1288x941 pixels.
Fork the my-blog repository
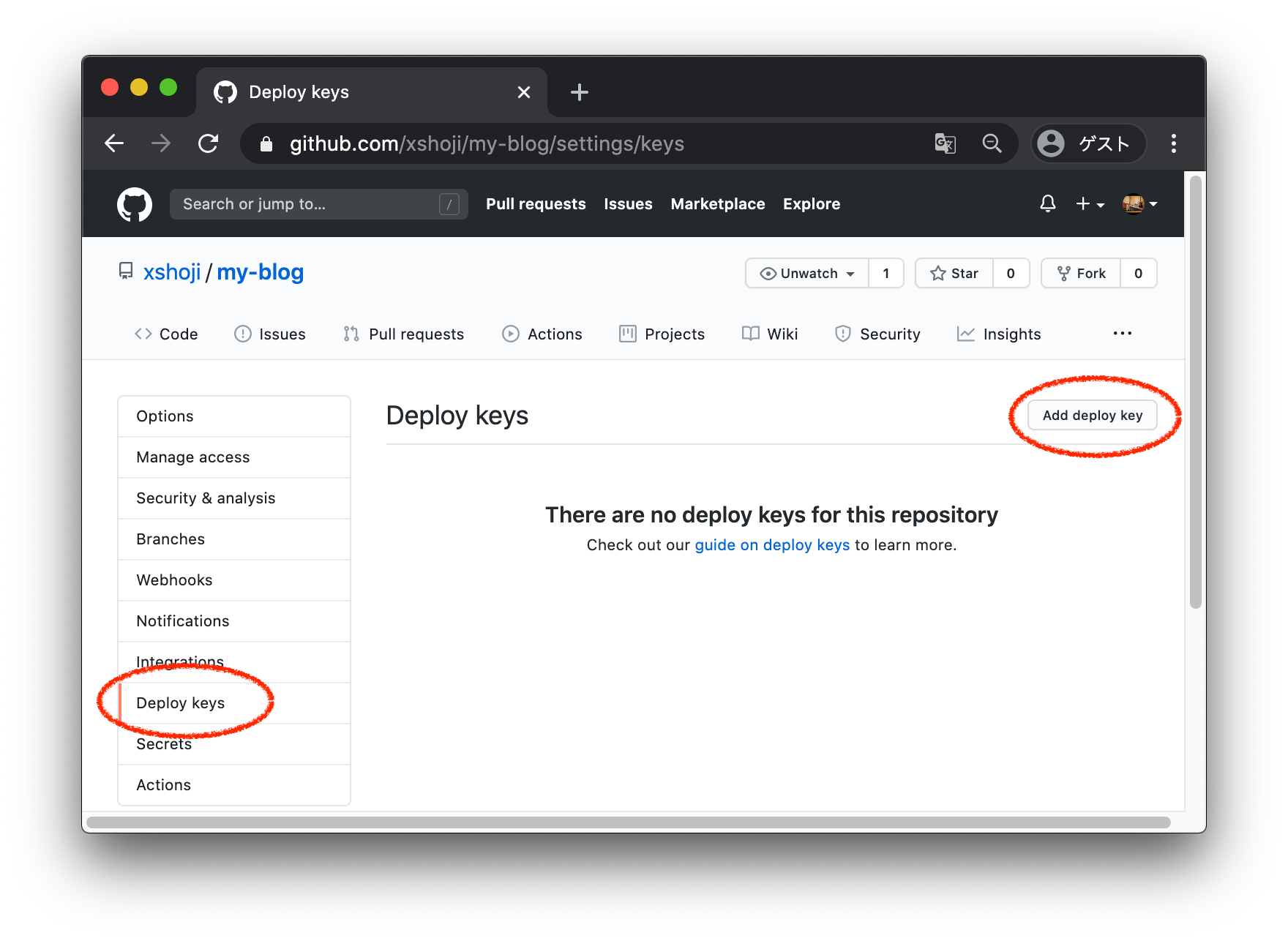1081,273
